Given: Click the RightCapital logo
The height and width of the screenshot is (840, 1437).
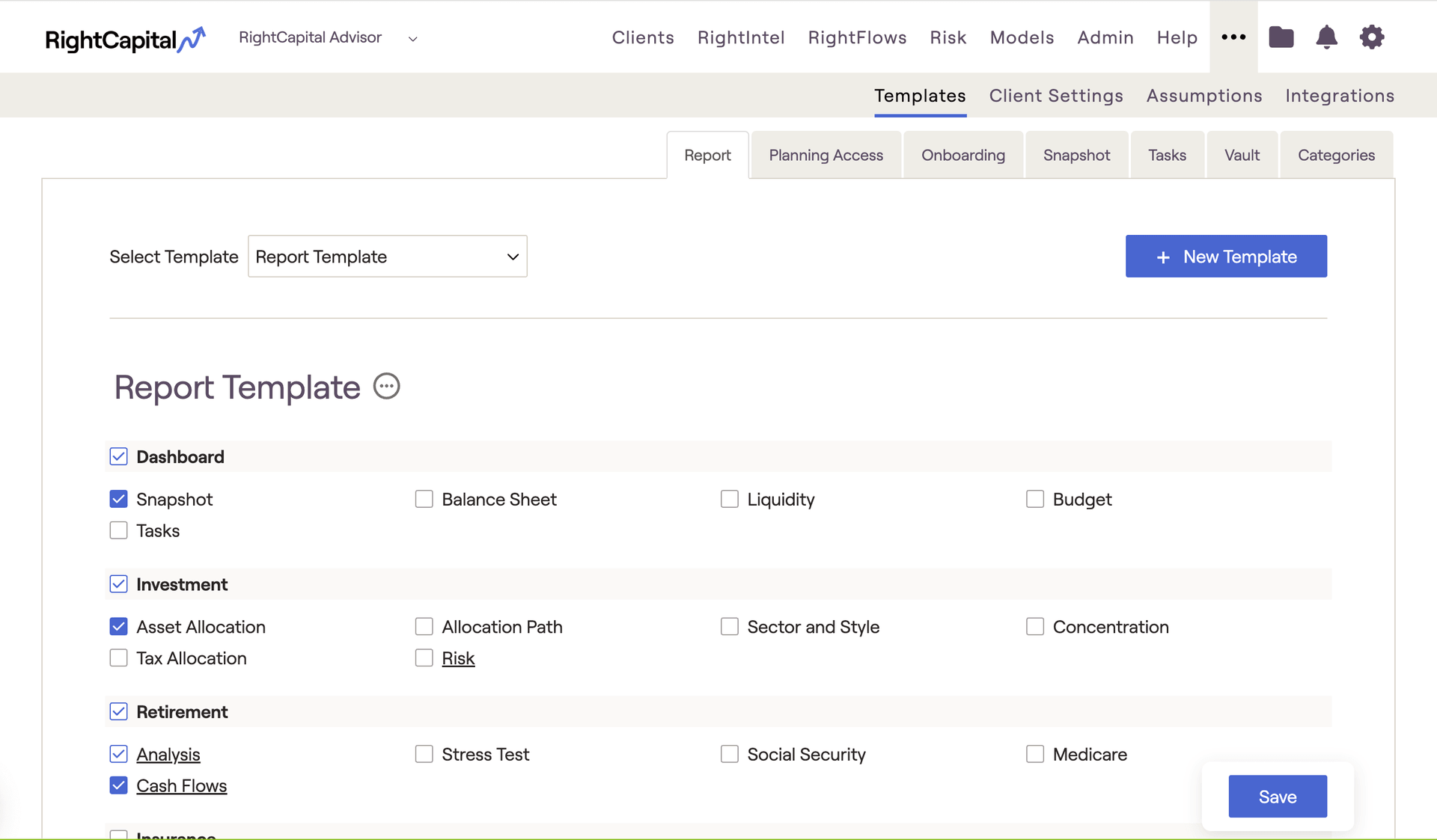Looking at the screenshot, I should click(125, 38).
